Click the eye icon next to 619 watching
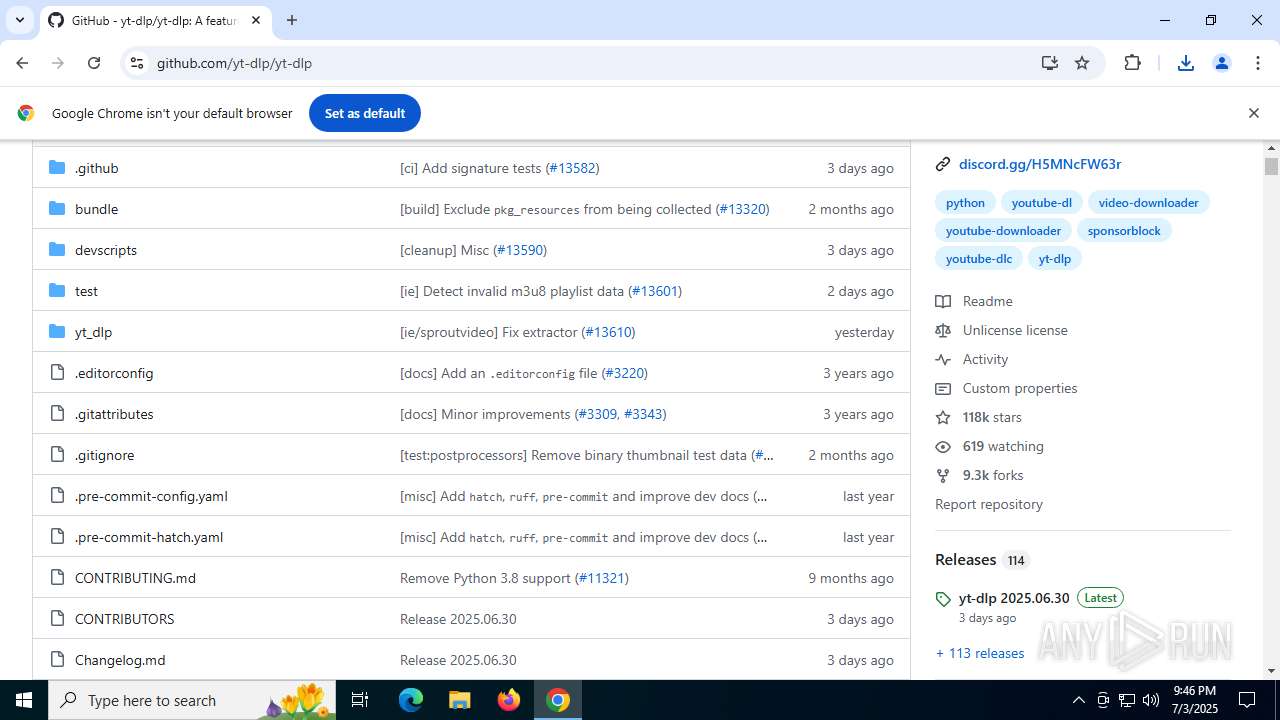This screenshot has width=1280, height=720. (x=942, y=446)
